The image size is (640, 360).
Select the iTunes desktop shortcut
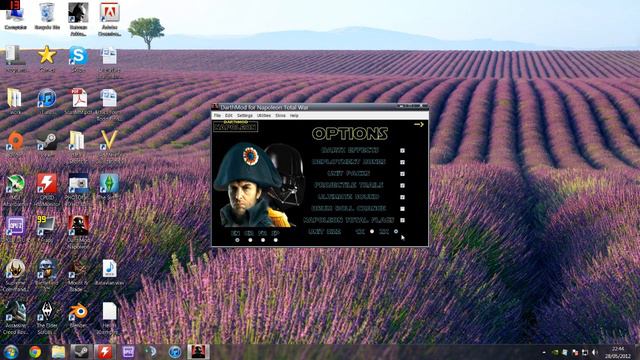coord(47,101)
